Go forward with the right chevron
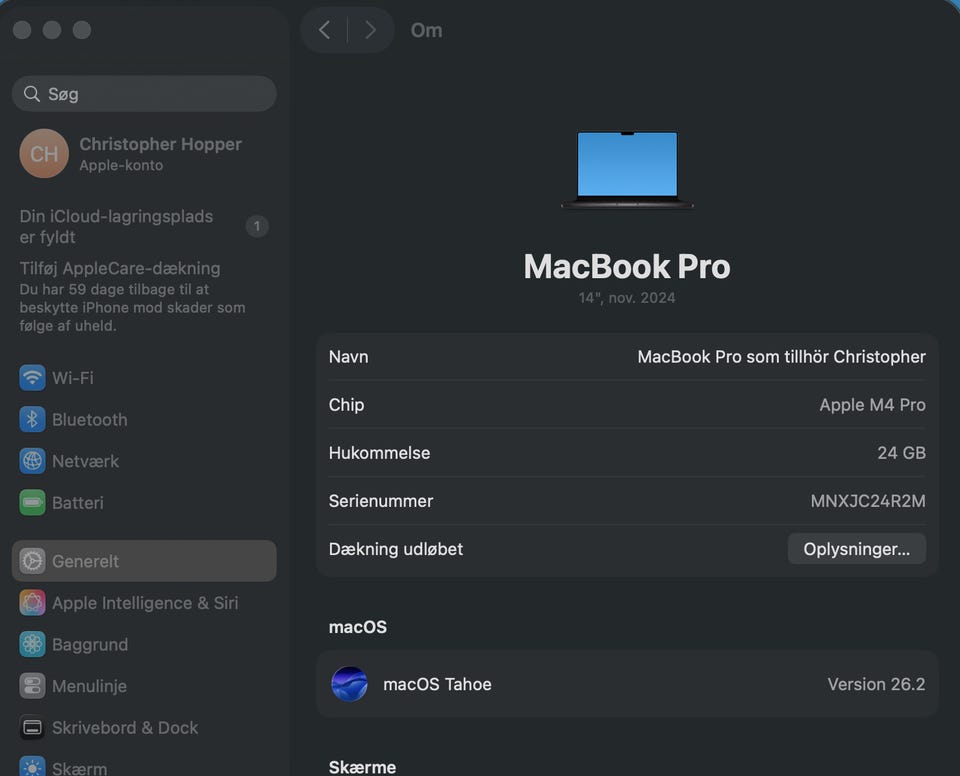This screenshot has height=776, width=960. pos(370,29)
